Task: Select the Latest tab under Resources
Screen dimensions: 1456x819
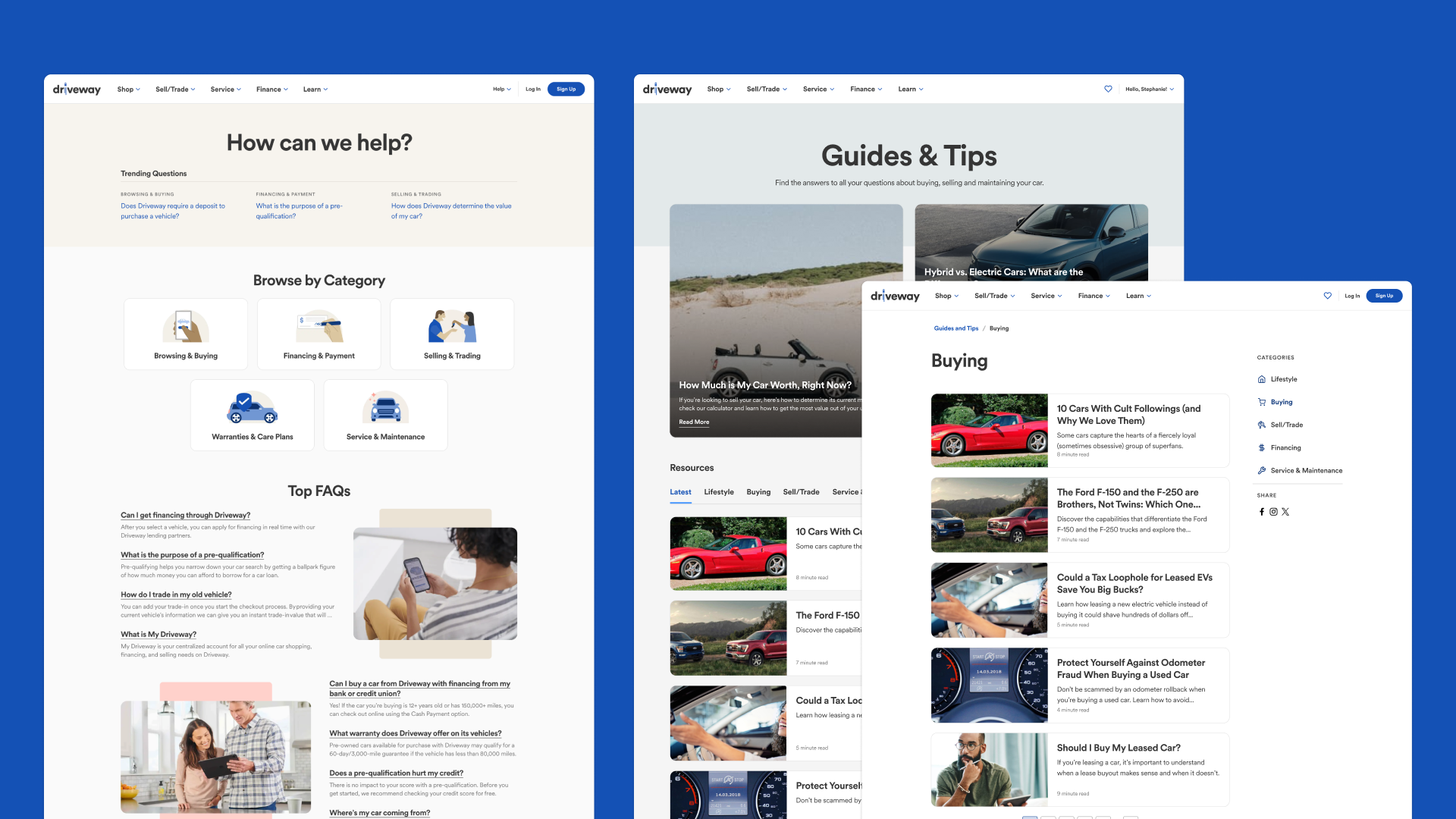Action: (x=680, y=492)
